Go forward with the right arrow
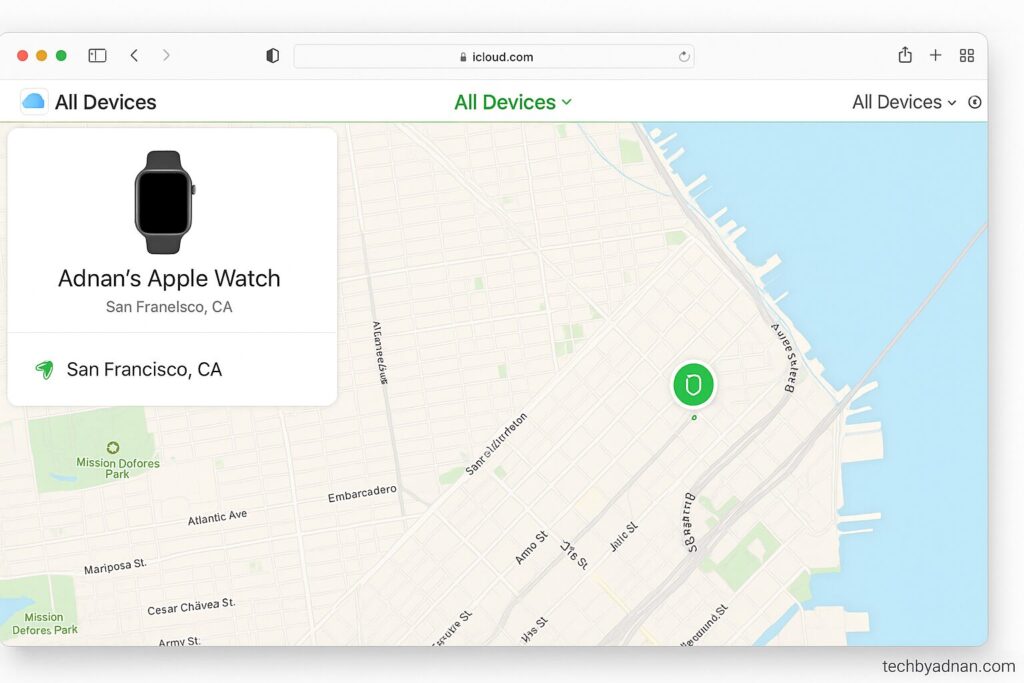 click(166, 56)
